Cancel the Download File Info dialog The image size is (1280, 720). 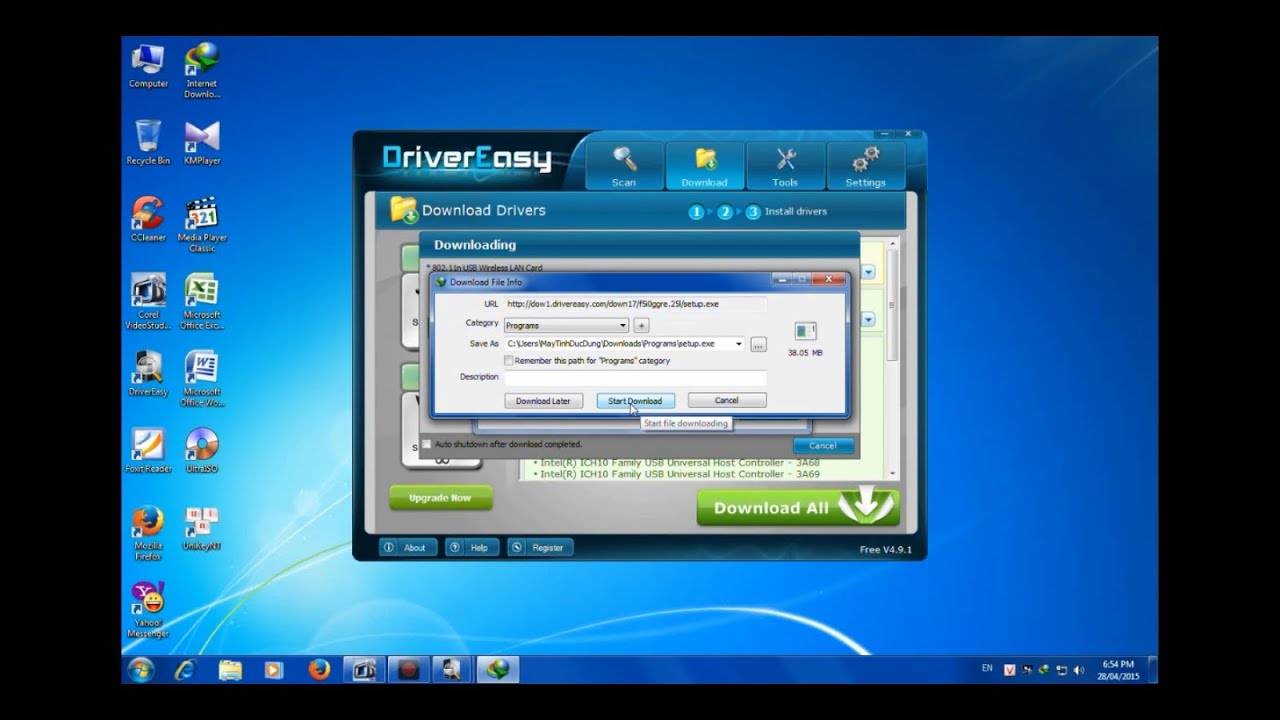[x=727, y=400]
